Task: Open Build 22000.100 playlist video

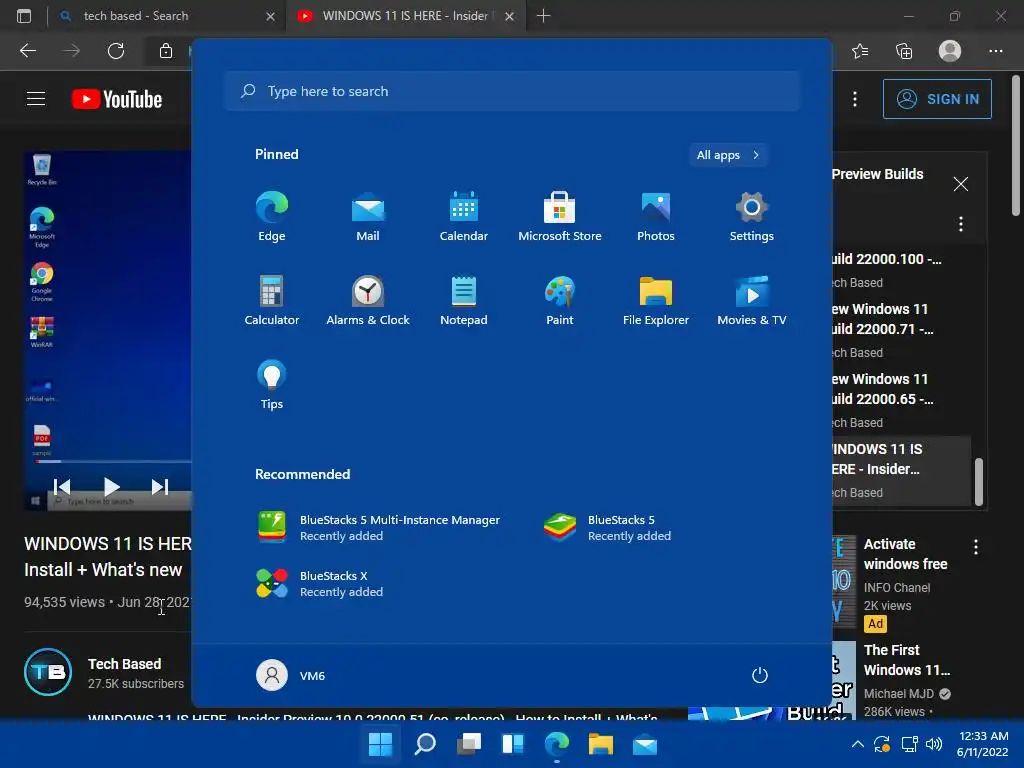Action: [x=901, y=270]
